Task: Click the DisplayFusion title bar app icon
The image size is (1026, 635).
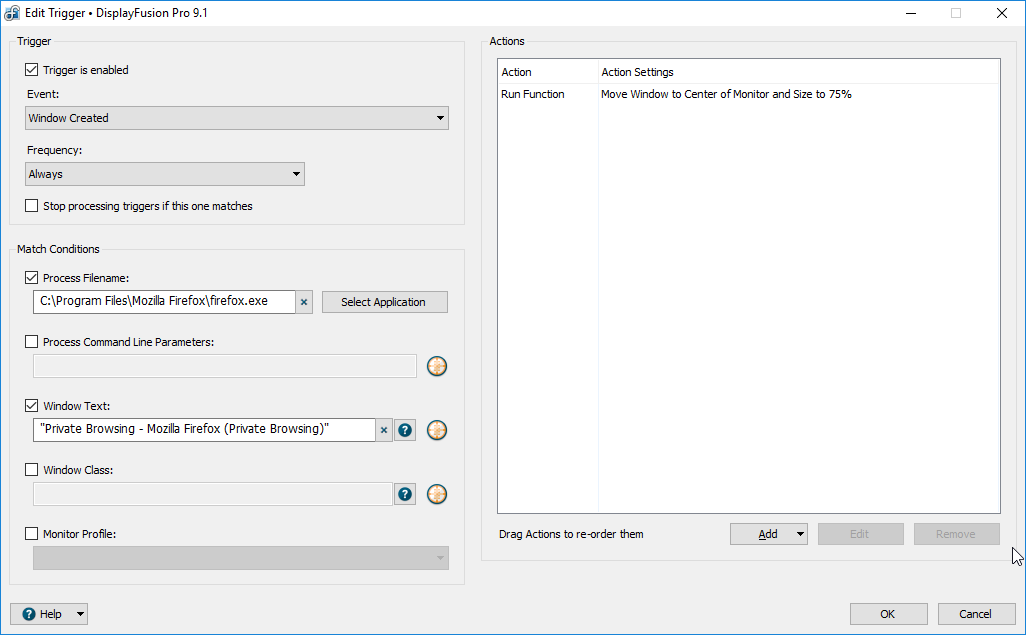Action: pyautogui.click(x=13, y=13)
